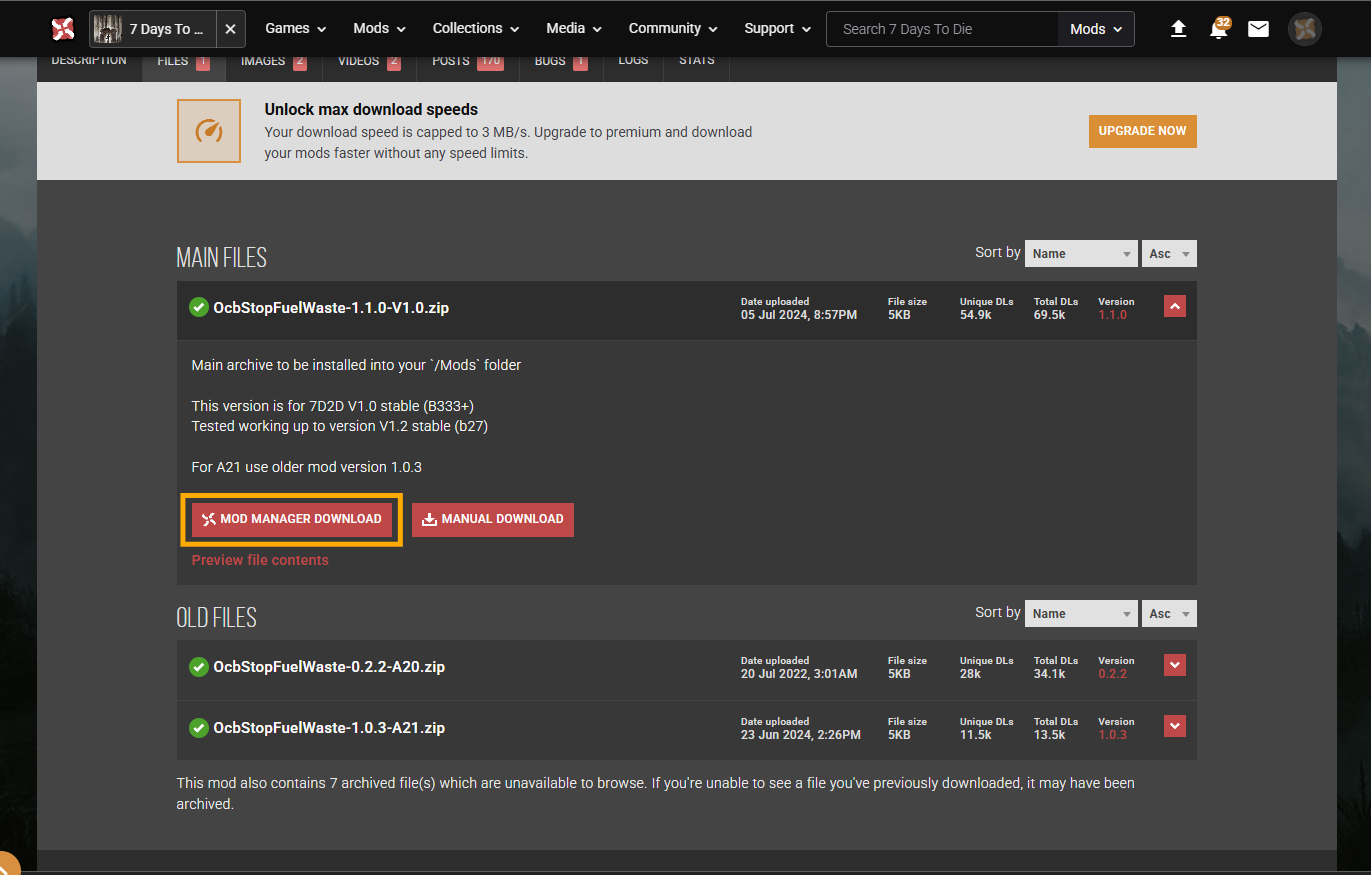
Task: Click the file name OcbStopFuelWaste-1.0.3-A21.zip
Action: tap(329, 728)
